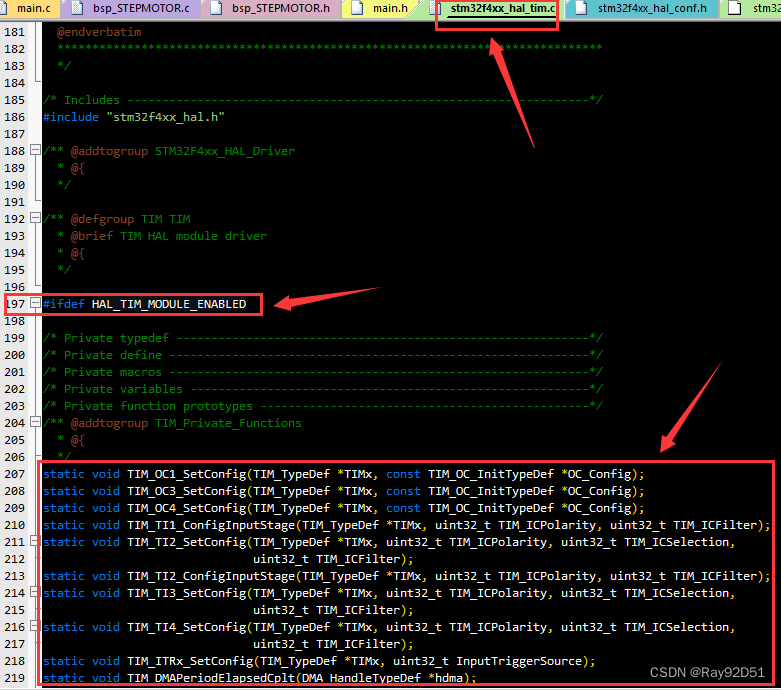781x690 pixels.
Task: Click "Private macros" comment line
Action: point(323,372)
